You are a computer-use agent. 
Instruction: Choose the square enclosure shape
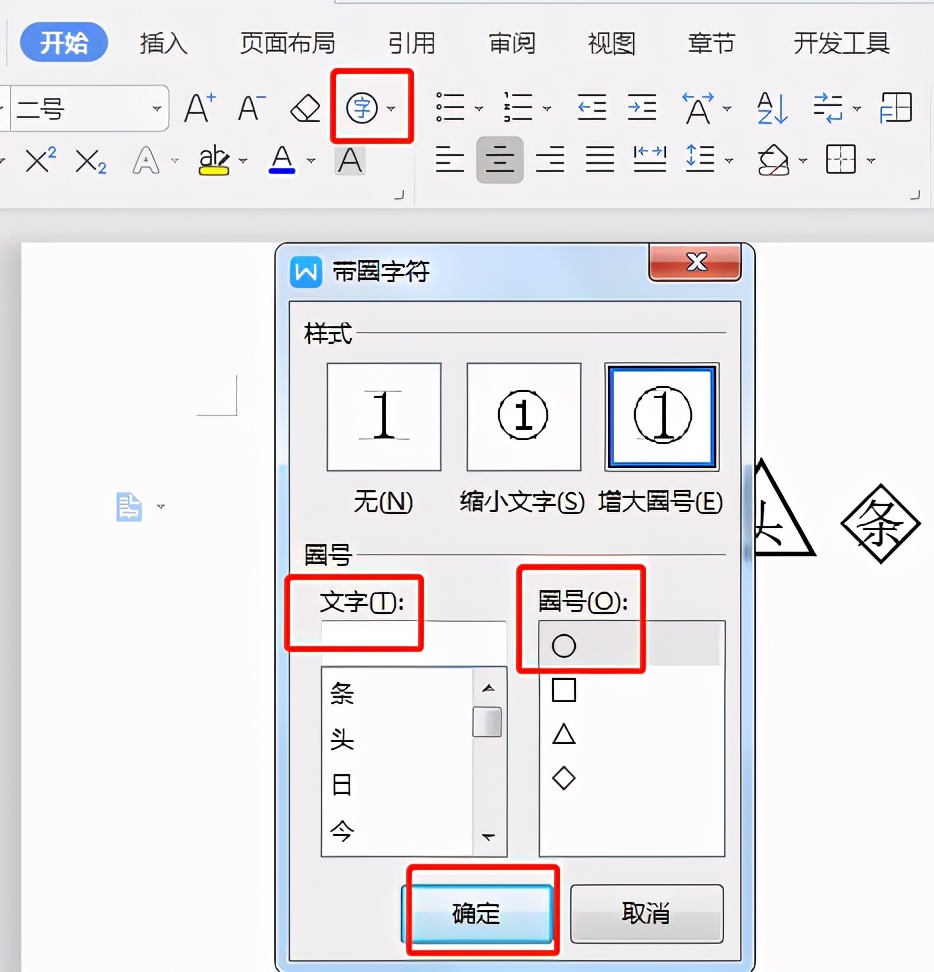[x=564, y=689]
